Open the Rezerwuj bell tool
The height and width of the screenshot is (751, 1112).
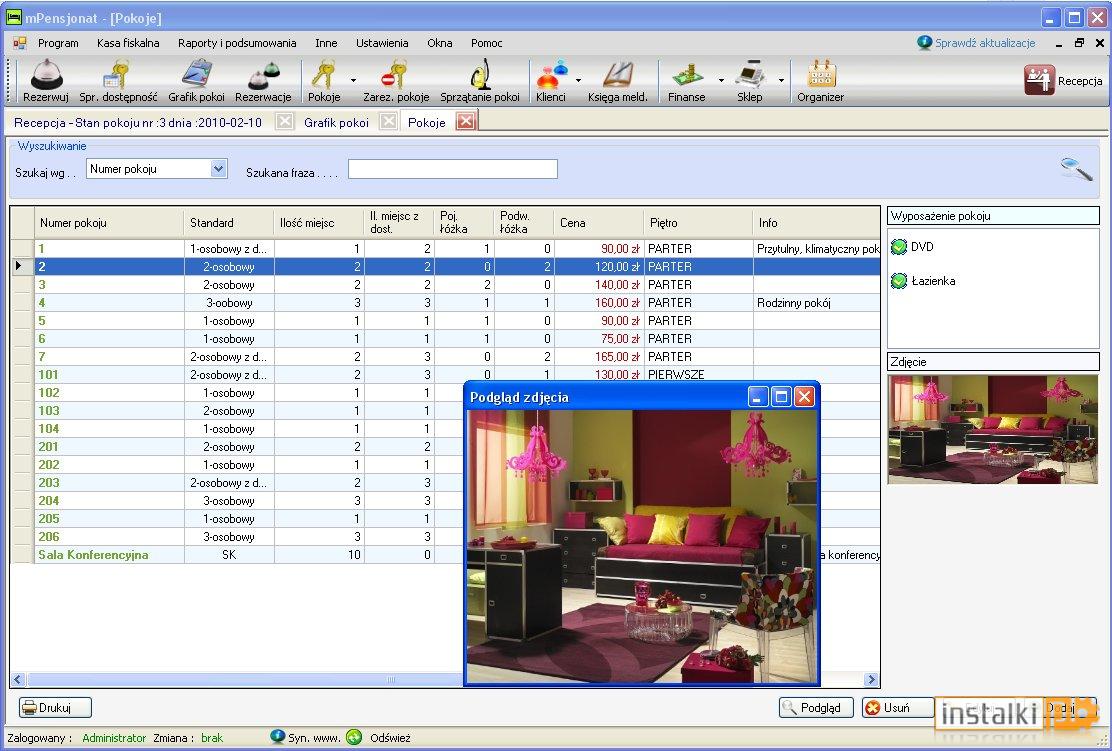(46, 82)
